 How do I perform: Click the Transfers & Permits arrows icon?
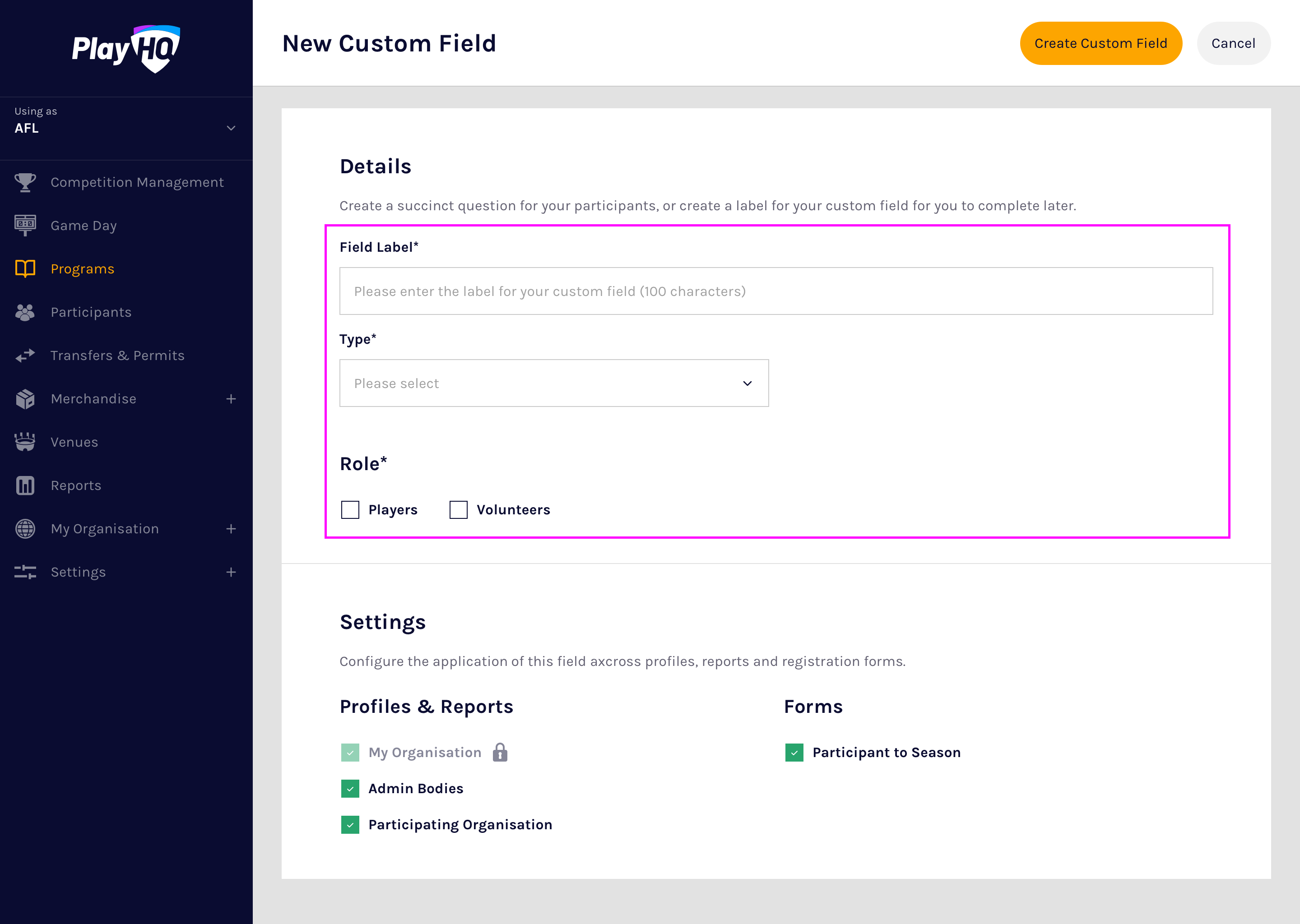(25, 356)
